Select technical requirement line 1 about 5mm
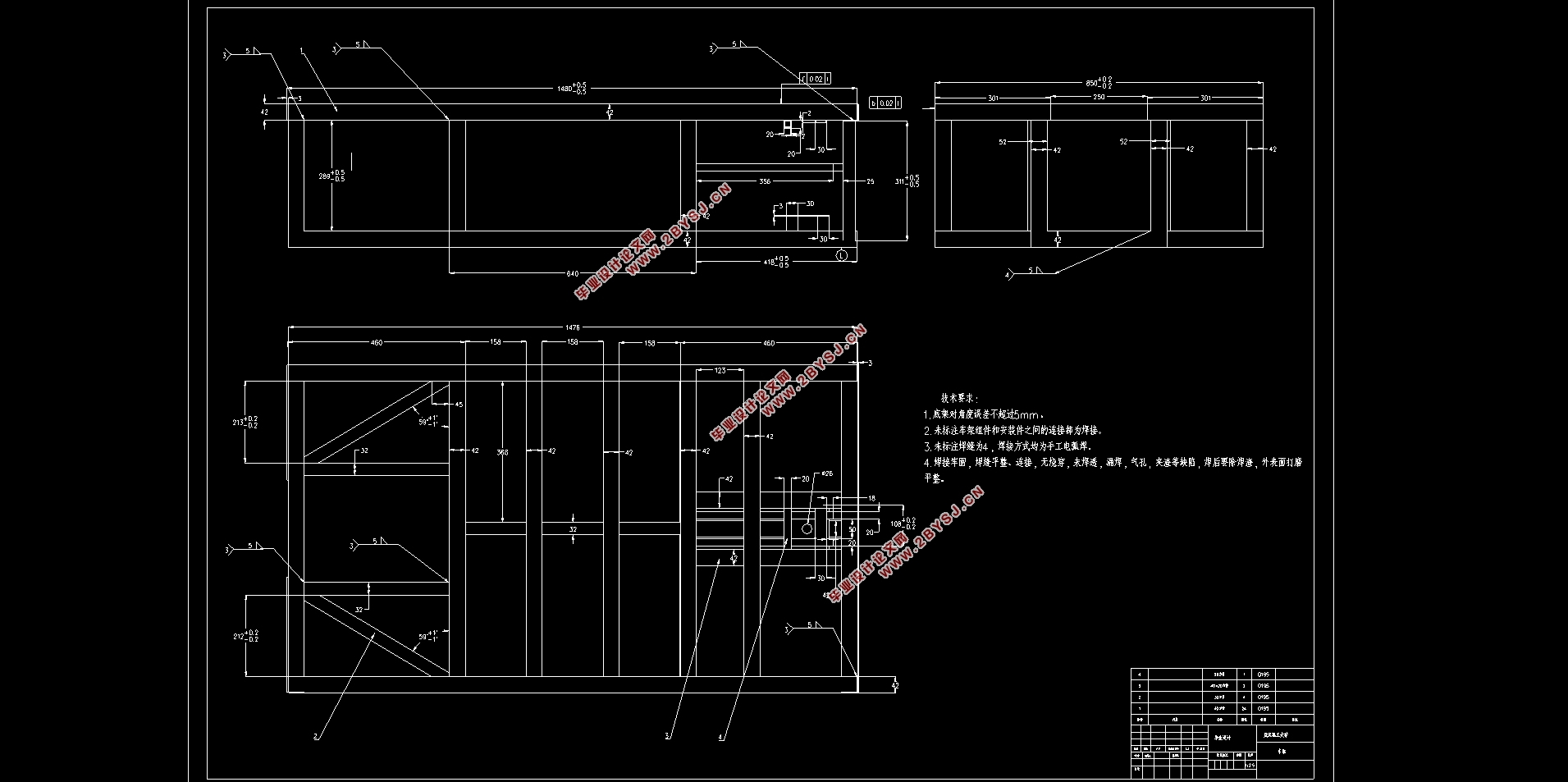 pyautogui.click(x=983, y=415)
